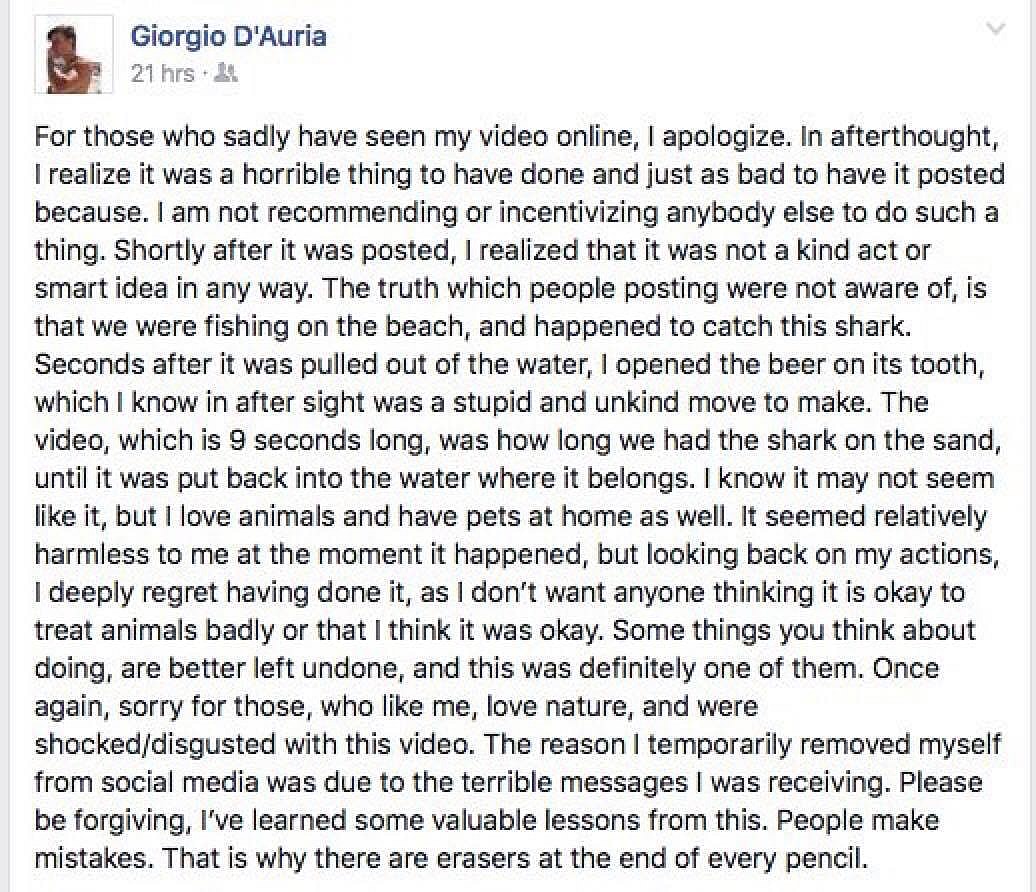Click the friends audience icon
The width and height of the screenshot is (1036, 892).
coord(227,75)
